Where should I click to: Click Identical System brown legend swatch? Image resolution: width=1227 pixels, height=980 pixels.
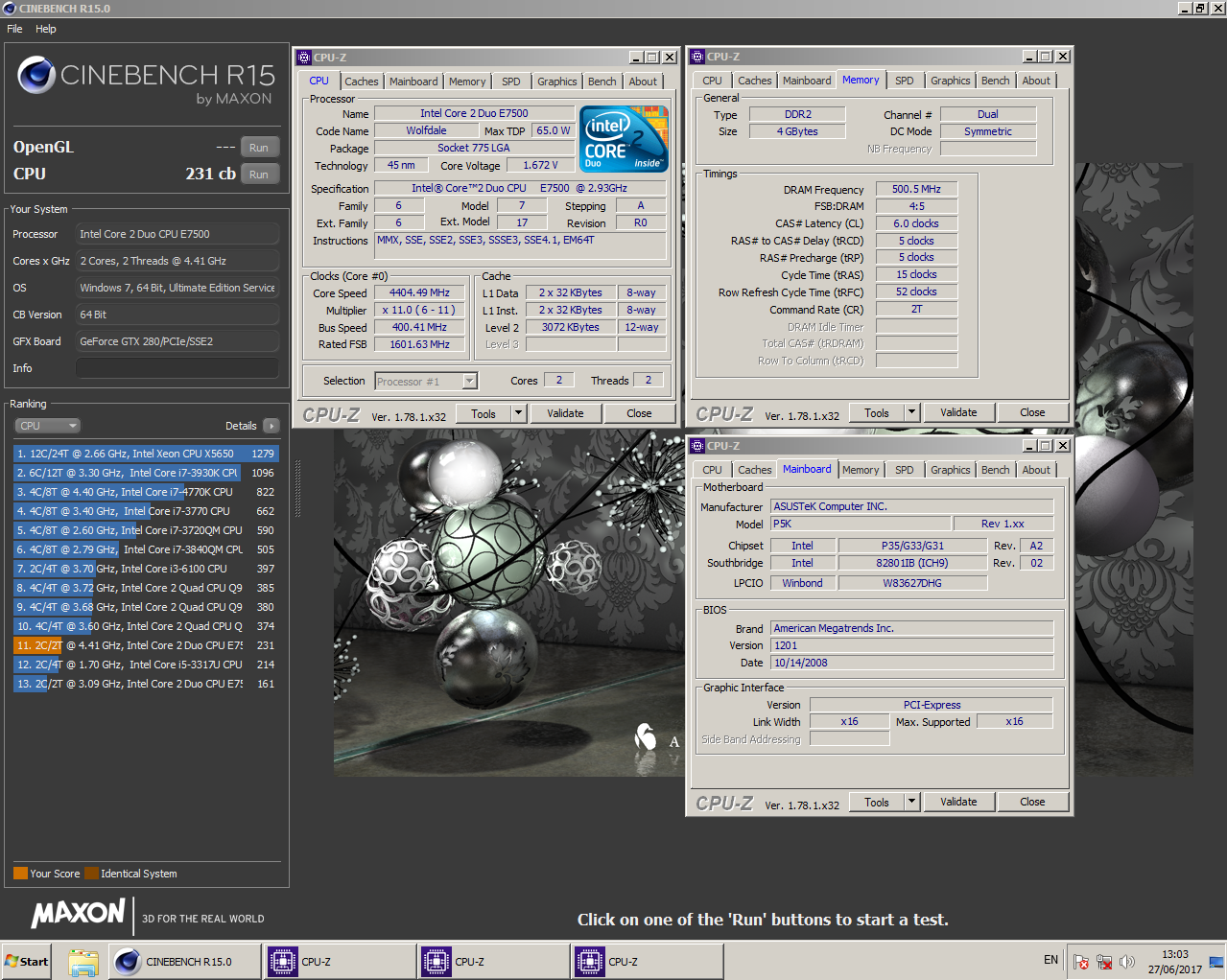[x=91, y=874]
